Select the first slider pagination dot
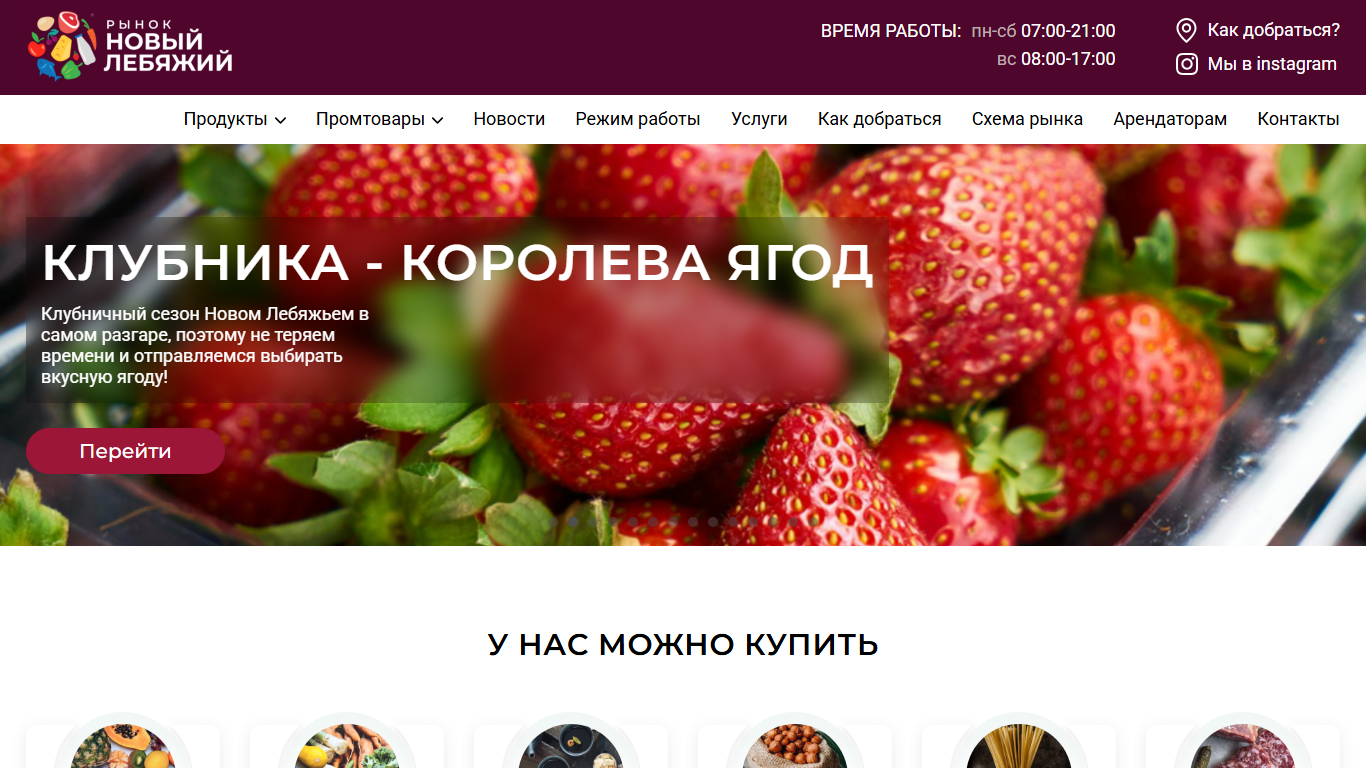The image size is (1366, 768). coord(553,522)
